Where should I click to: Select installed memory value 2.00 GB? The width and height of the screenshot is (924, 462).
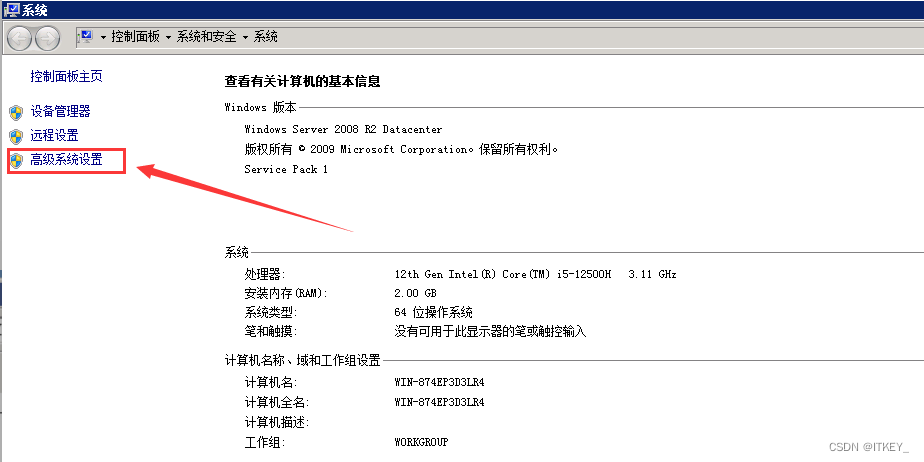tap(415, 293)
